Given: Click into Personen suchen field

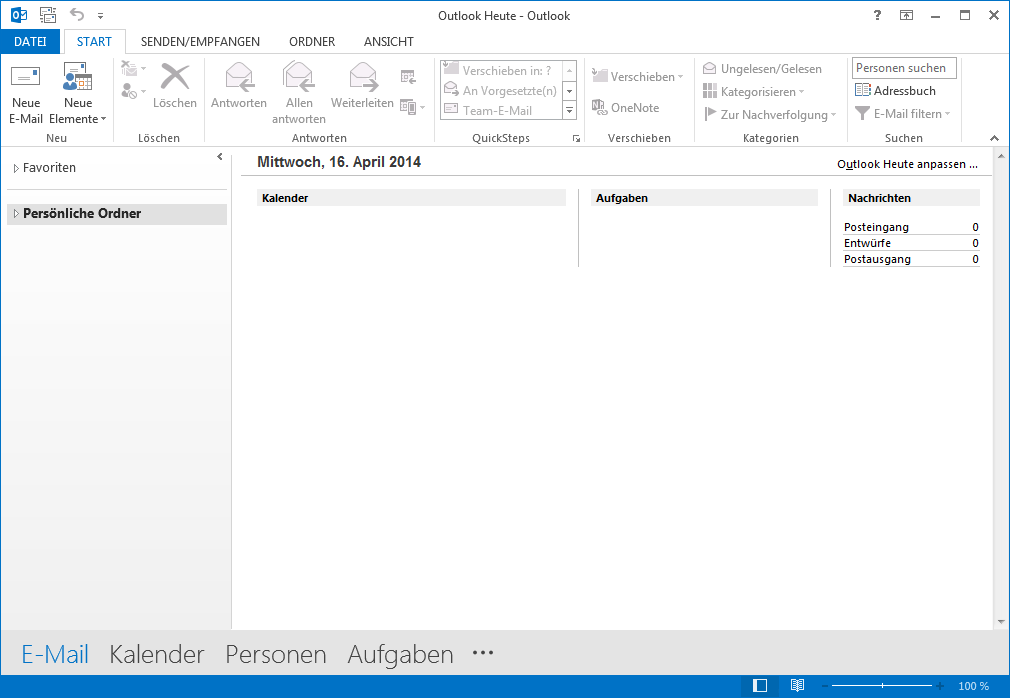Looking at the screenshot, I should [x=904, y=68].
